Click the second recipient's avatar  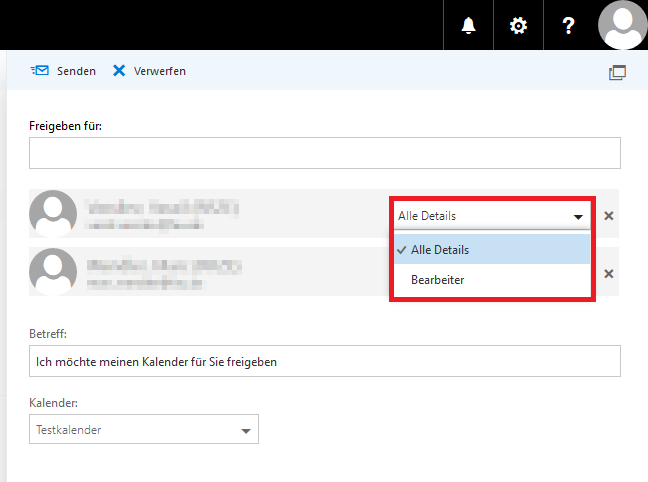coord(53,272)
